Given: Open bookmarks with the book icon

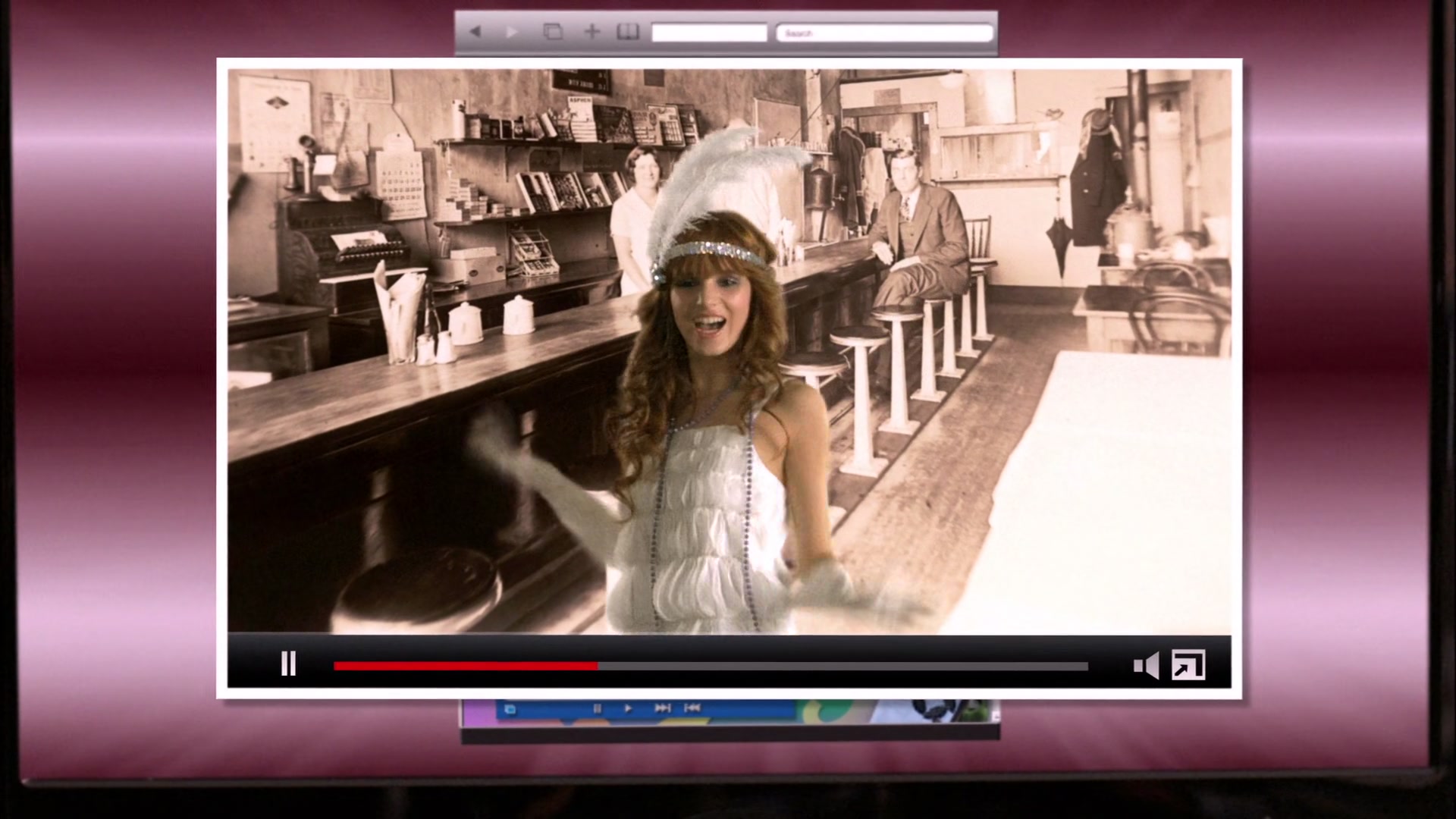Looking at the screenshot, I should (628, 32).
